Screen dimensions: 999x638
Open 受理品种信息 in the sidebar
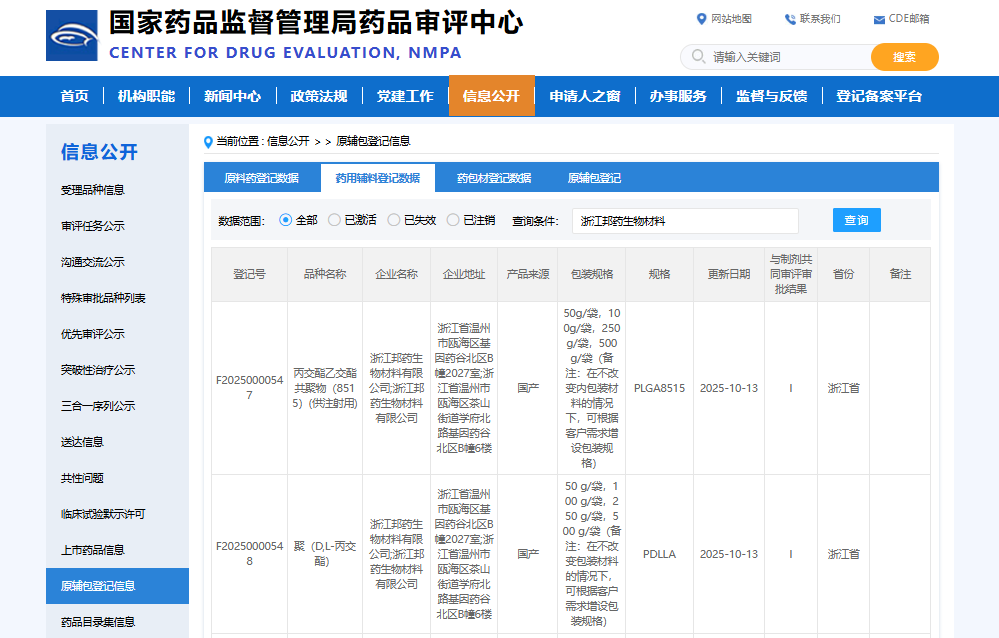[x=93, y=190]
